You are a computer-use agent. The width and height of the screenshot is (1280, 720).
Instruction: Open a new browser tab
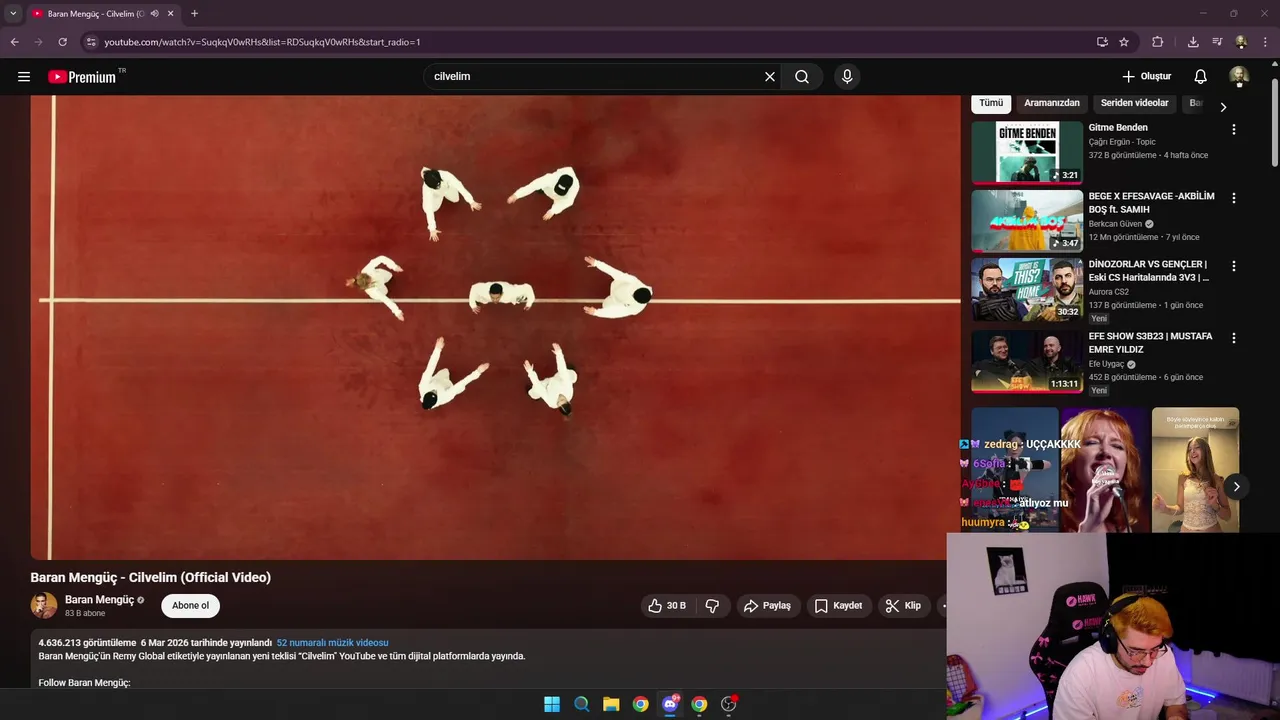pos(194,14)
